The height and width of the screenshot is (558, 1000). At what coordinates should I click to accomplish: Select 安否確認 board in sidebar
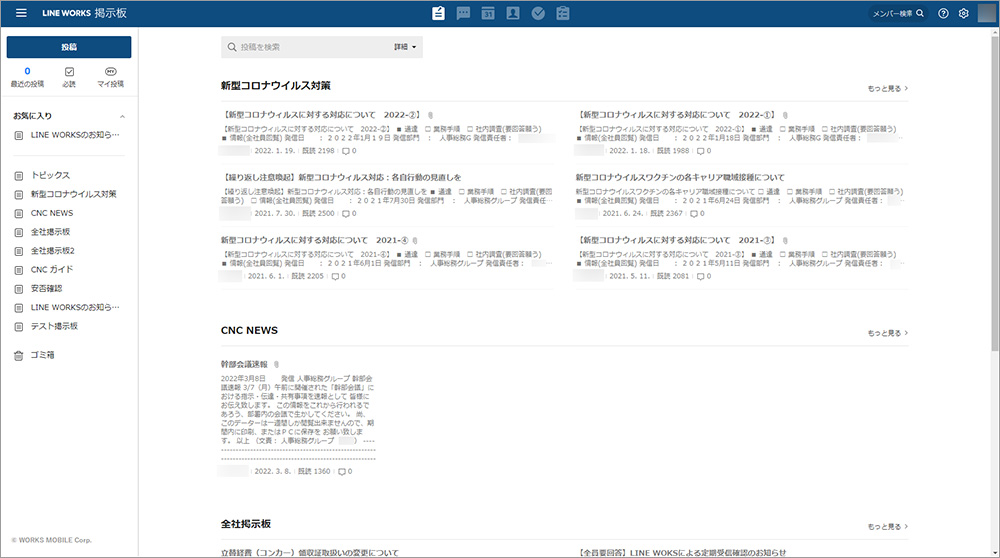pos(46,289)
